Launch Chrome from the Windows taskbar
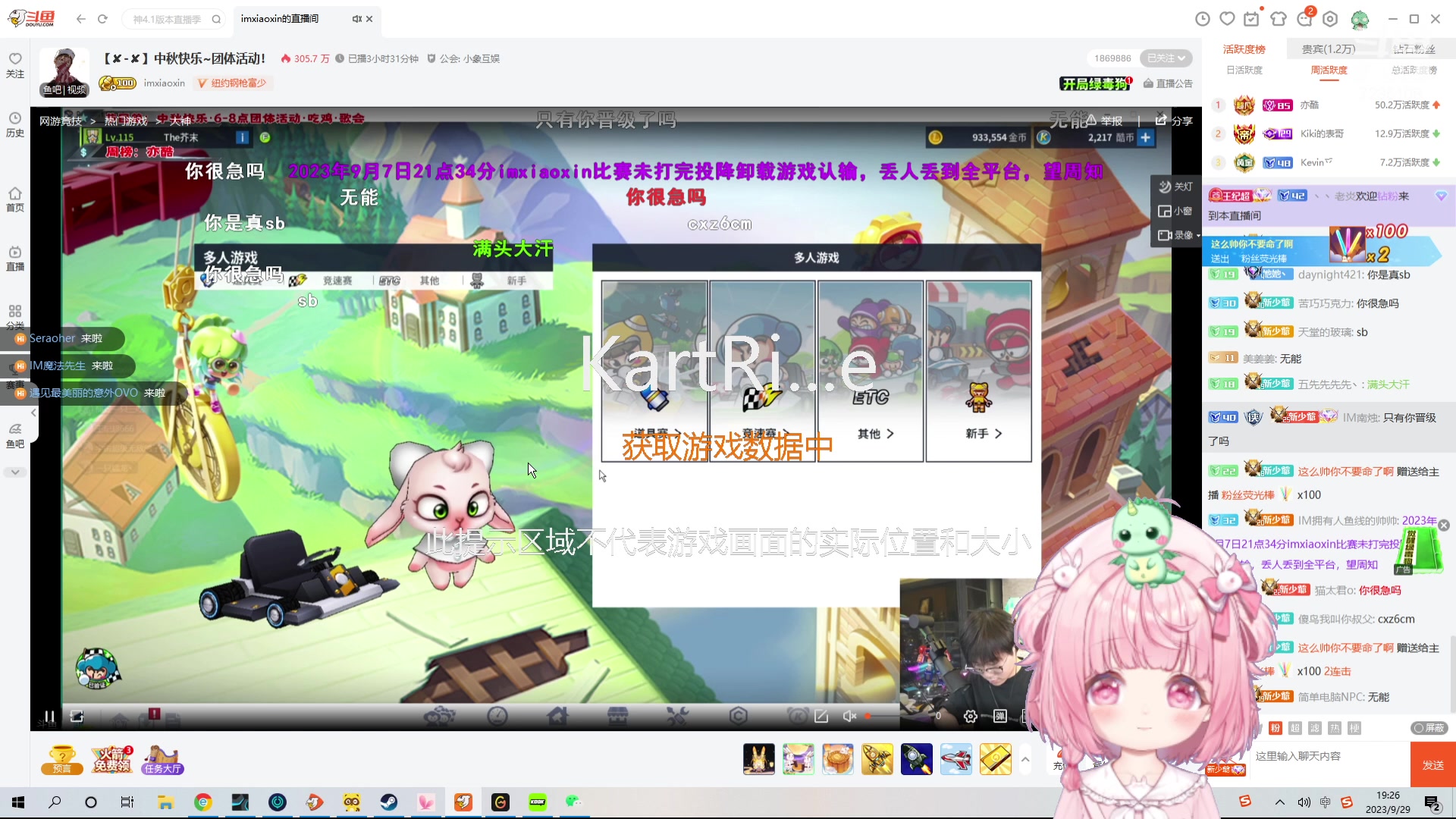 click(202, 802)
